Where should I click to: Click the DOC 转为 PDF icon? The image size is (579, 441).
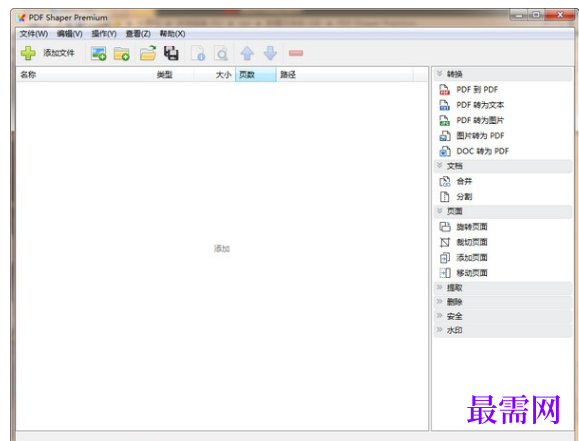tap(445, 151)
